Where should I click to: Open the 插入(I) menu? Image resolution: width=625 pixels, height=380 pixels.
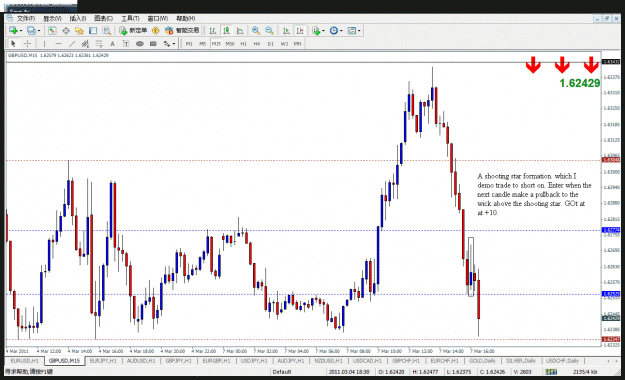[78, 18]
